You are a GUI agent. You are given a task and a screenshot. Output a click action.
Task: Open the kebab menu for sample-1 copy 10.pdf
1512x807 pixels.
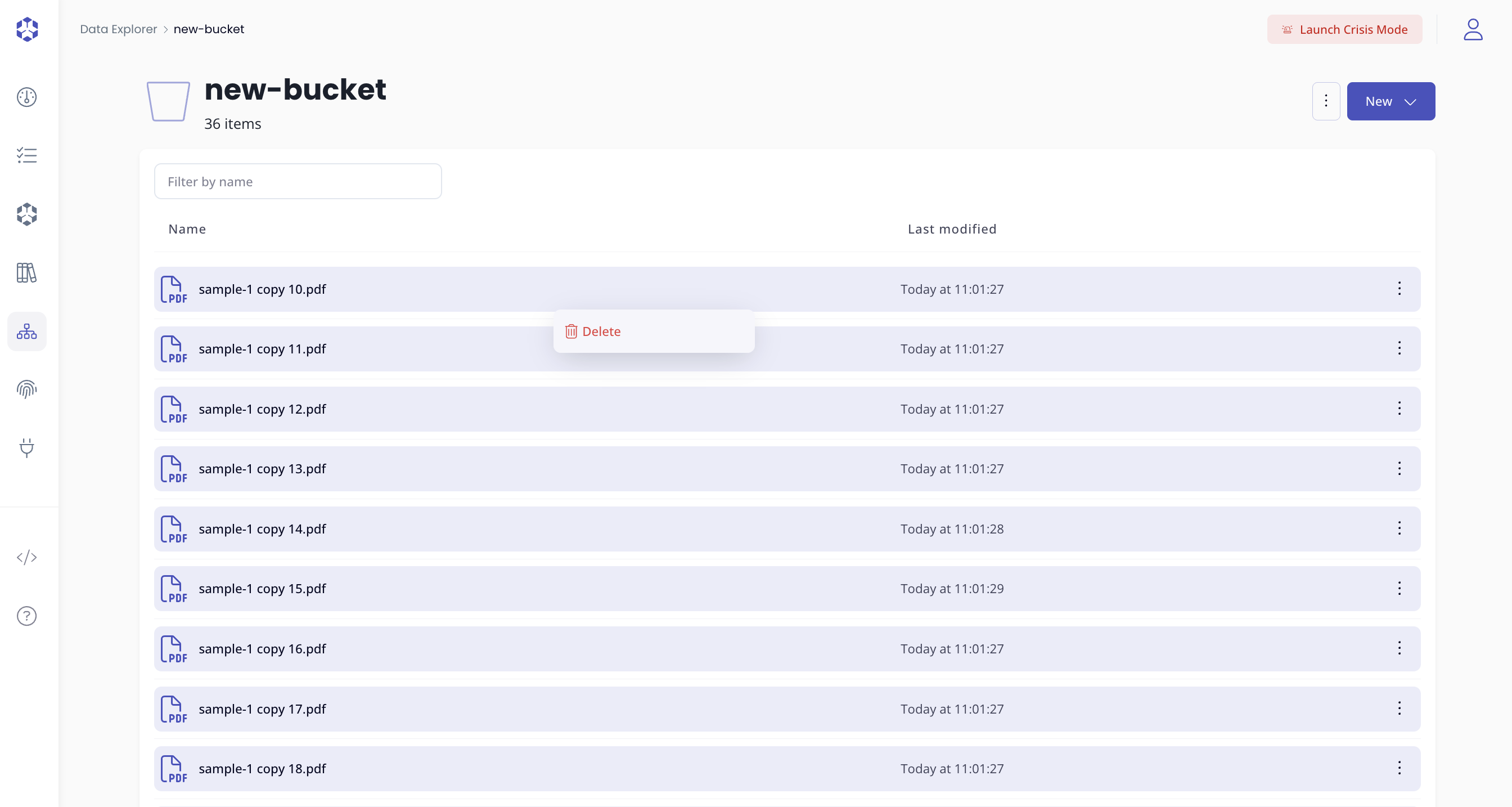[x=1400, y=289]
